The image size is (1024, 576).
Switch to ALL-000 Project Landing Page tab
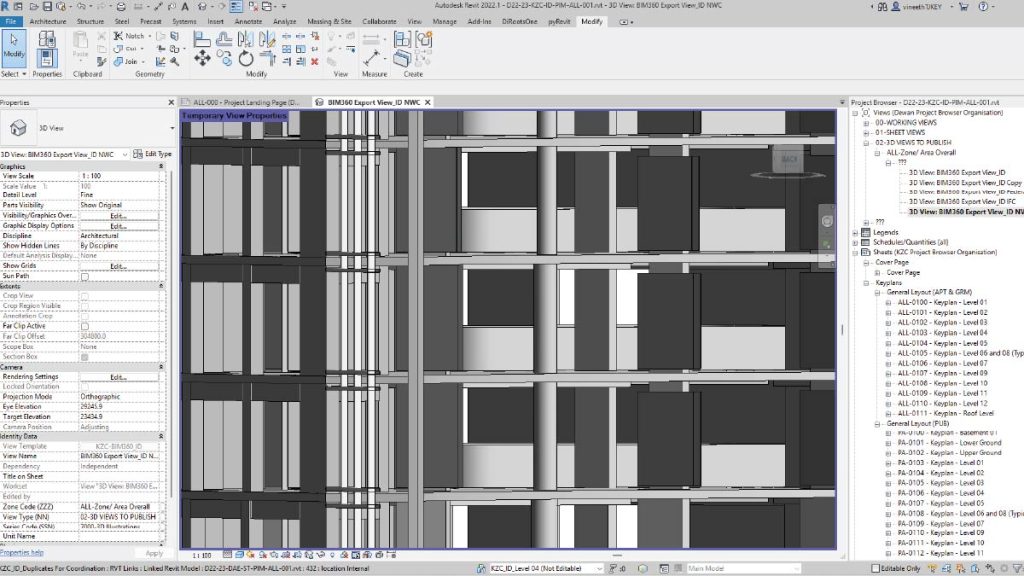(244, 102)
